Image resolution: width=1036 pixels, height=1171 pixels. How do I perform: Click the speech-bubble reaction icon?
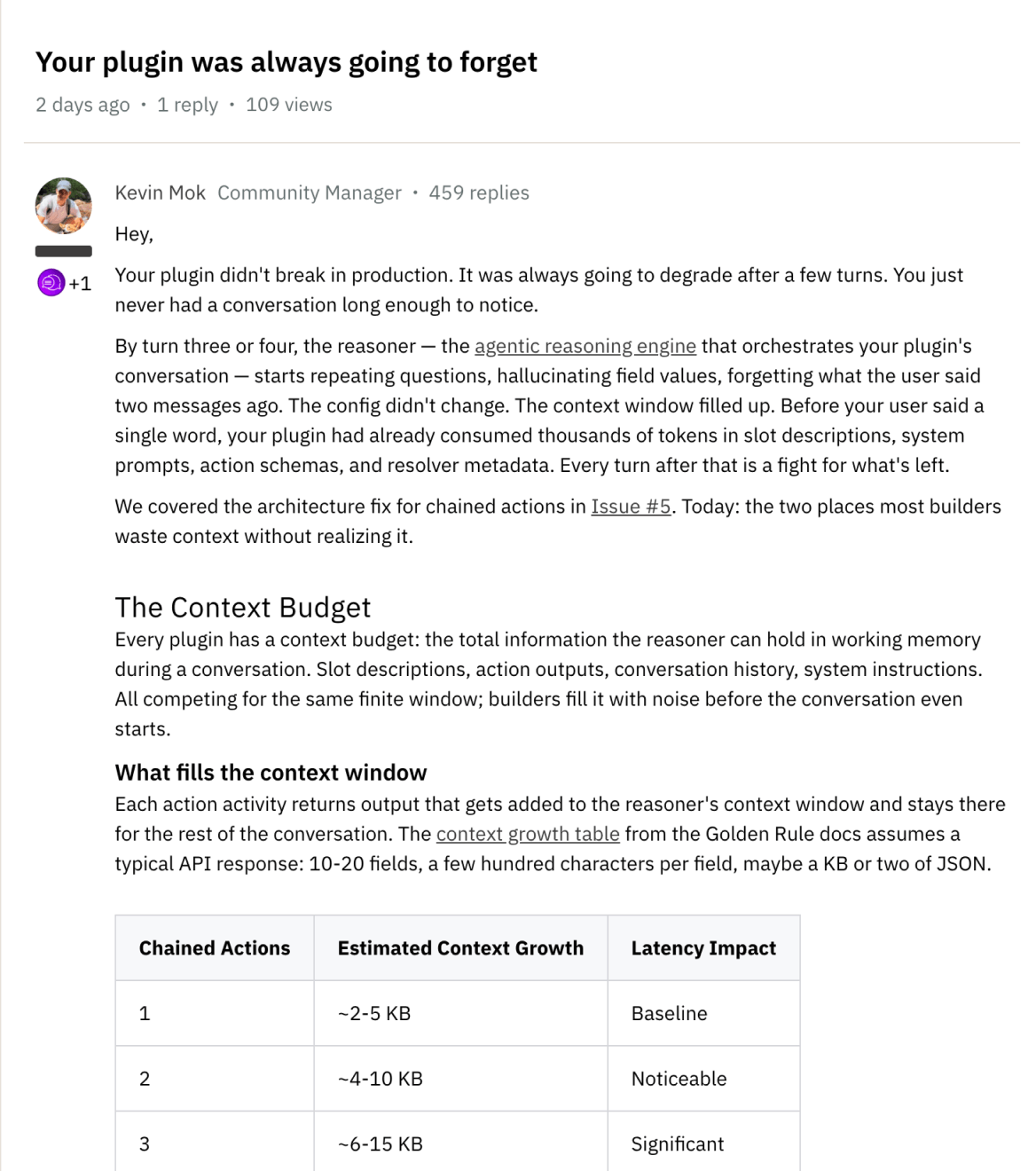[52, 283]
